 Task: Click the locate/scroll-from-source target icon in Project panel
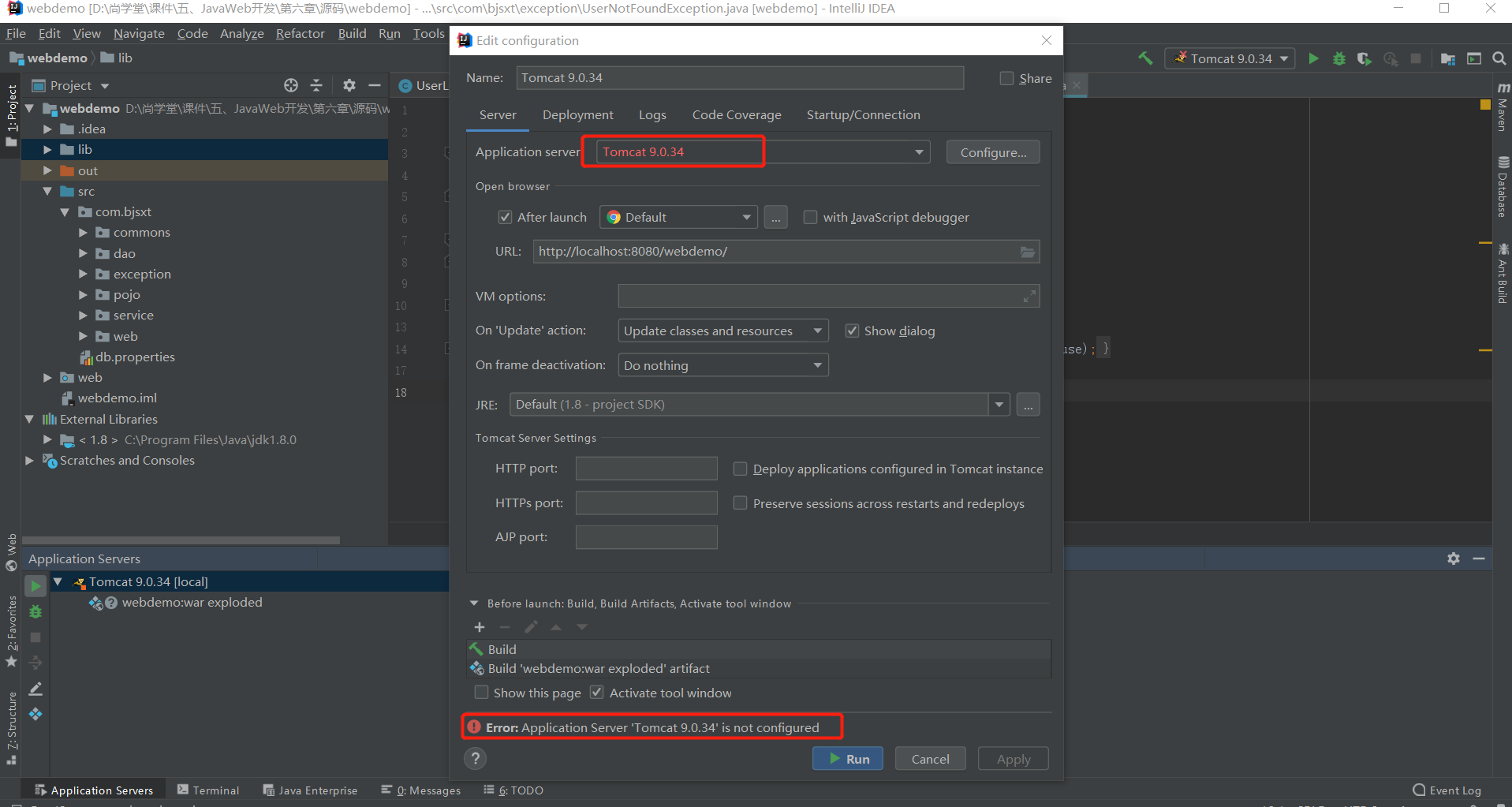point(291,85)
